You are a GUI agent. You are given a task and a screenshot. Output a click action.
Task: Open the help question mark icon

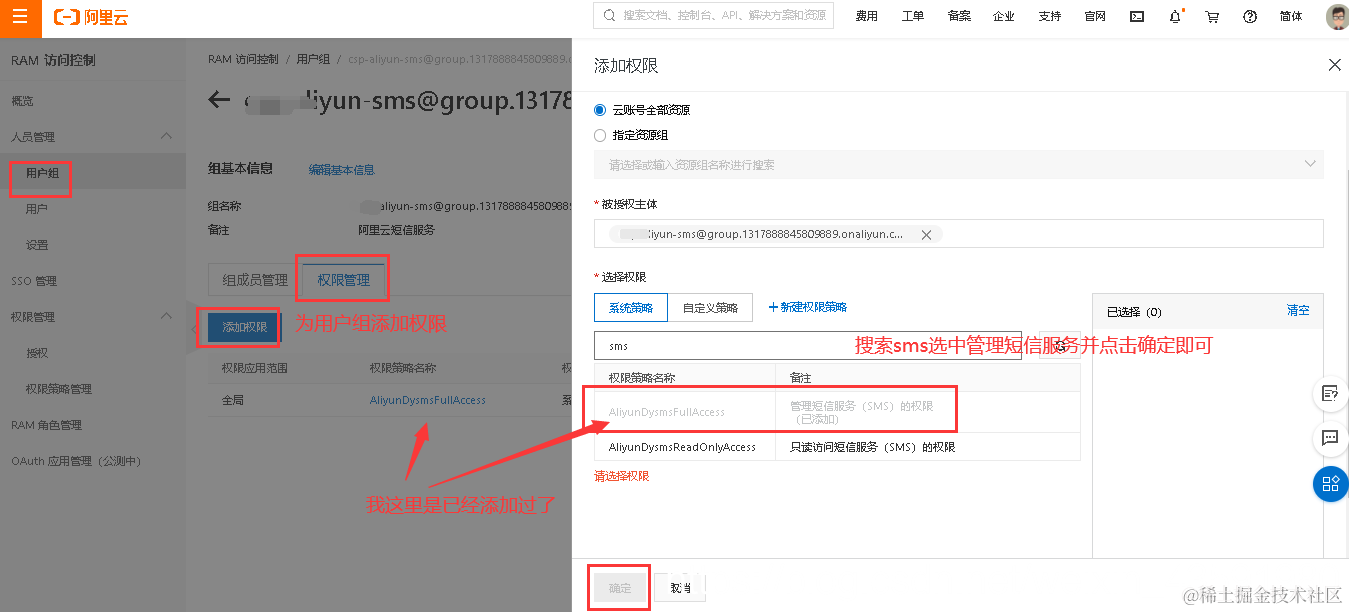pyautogui.click(x=1250, y=16)
